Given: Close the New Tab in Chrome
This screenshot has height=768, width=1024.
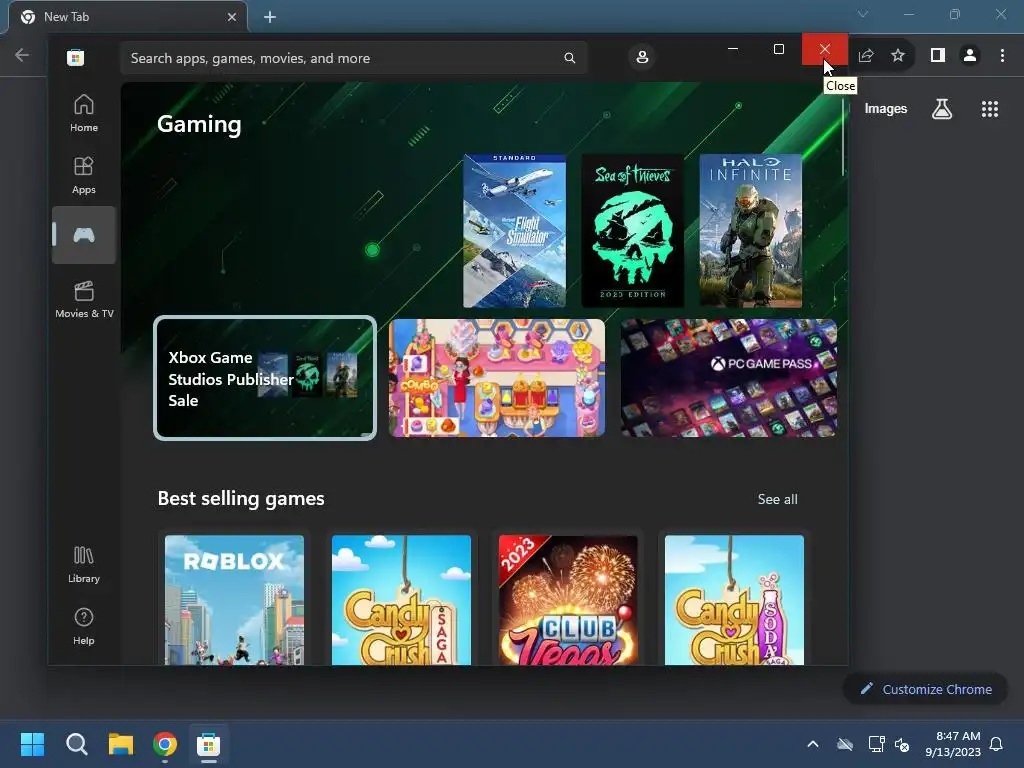Looking at the screenshot, I should click(x=232, y=17).
